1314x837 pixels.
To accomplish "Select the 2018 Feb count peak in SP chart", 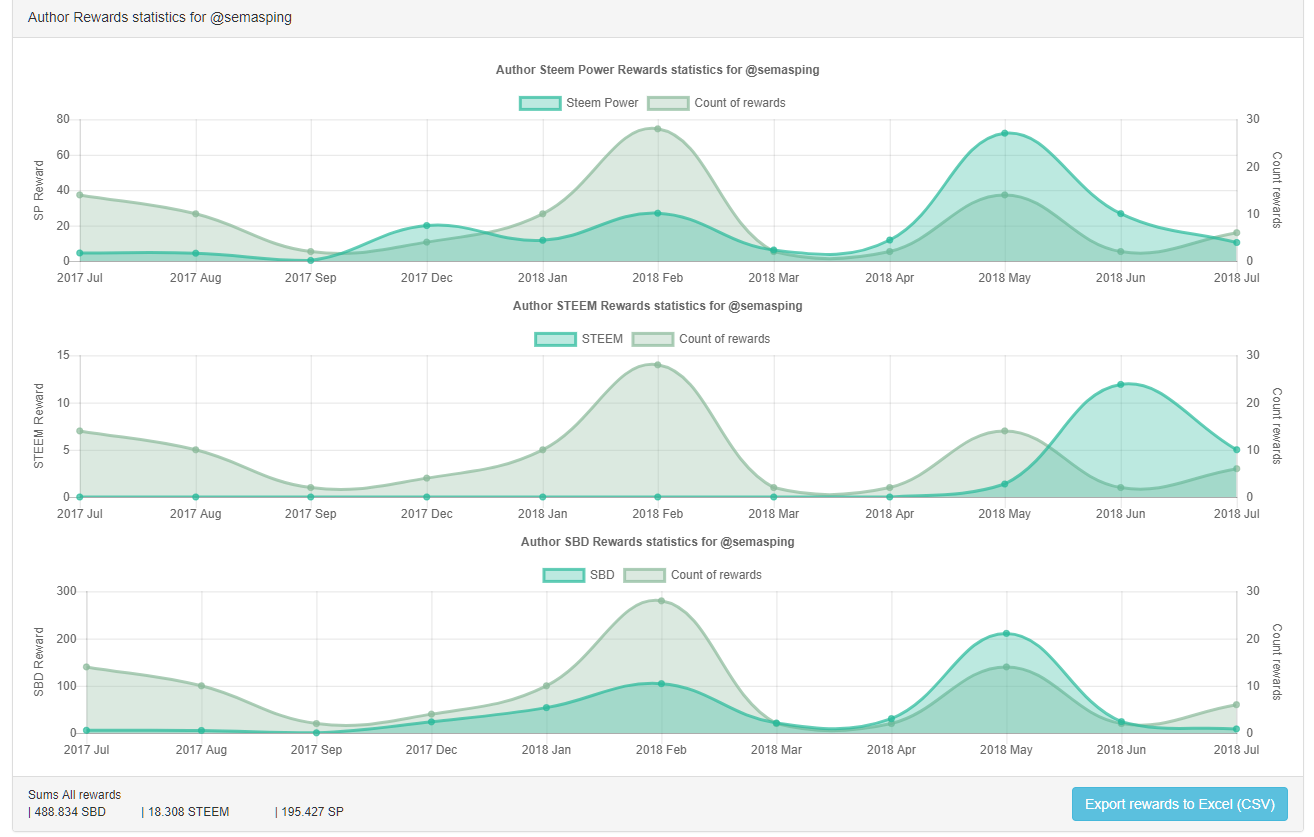I will click(x=658, y=128).
